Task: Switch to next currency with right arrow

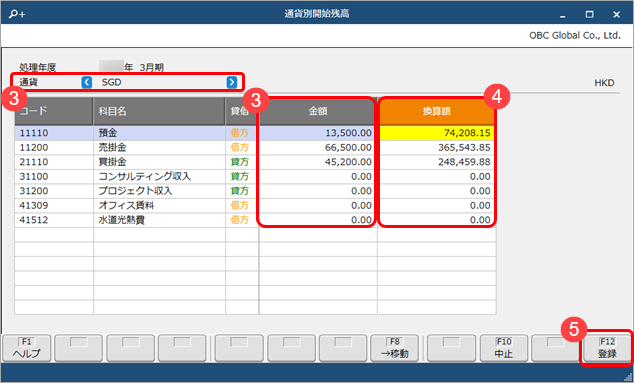Action: [232, 82]
